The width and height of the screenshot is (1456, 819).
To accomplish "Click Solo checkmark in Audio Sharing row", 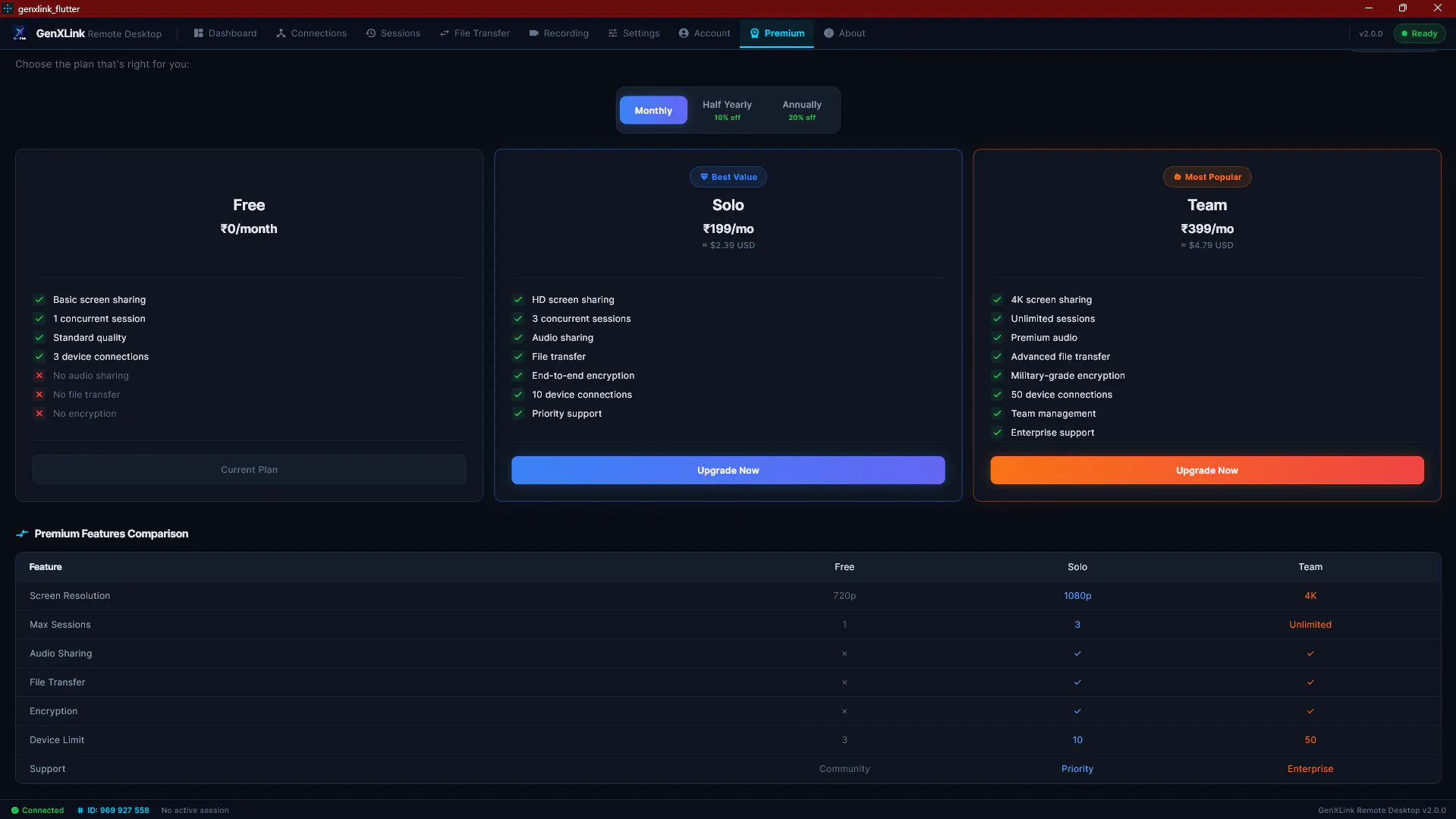I will 1077,654.
